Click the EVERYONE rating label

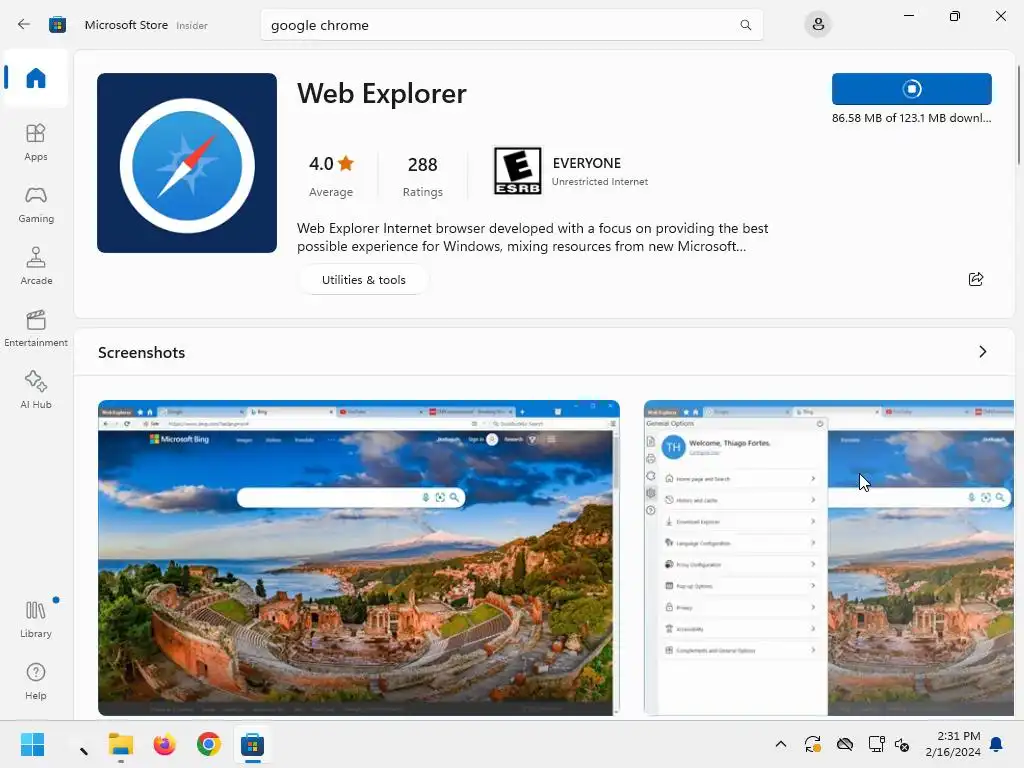[586, 163]
